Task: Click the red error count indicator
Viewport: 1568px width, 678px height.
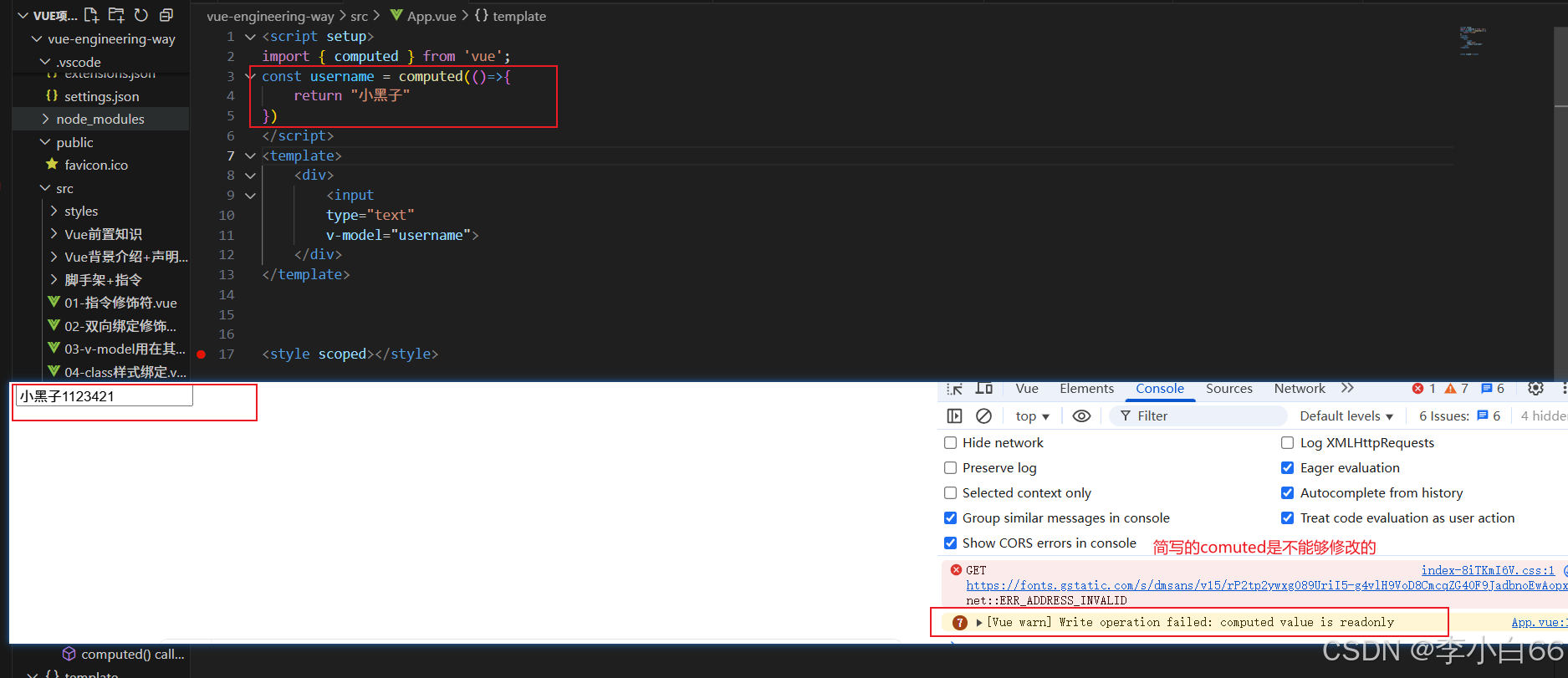Action: click(x=1424, y=389)
